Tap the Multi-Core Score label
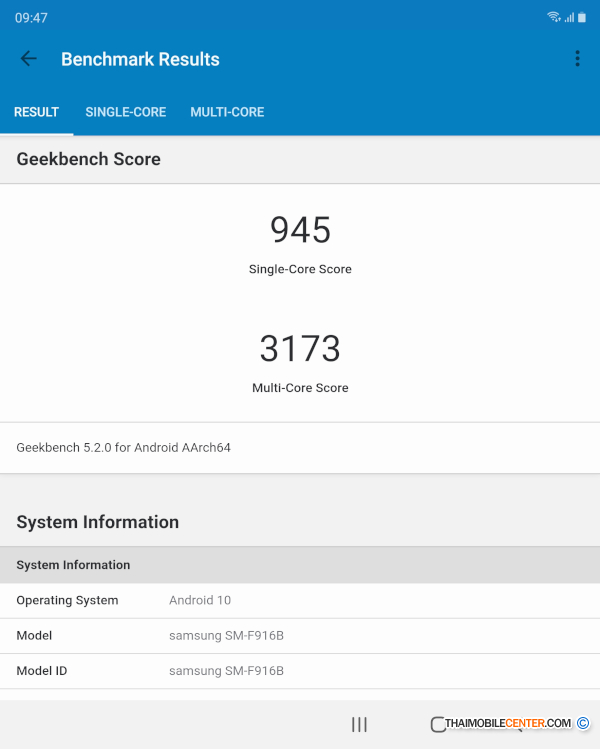 tap(300, 387)
